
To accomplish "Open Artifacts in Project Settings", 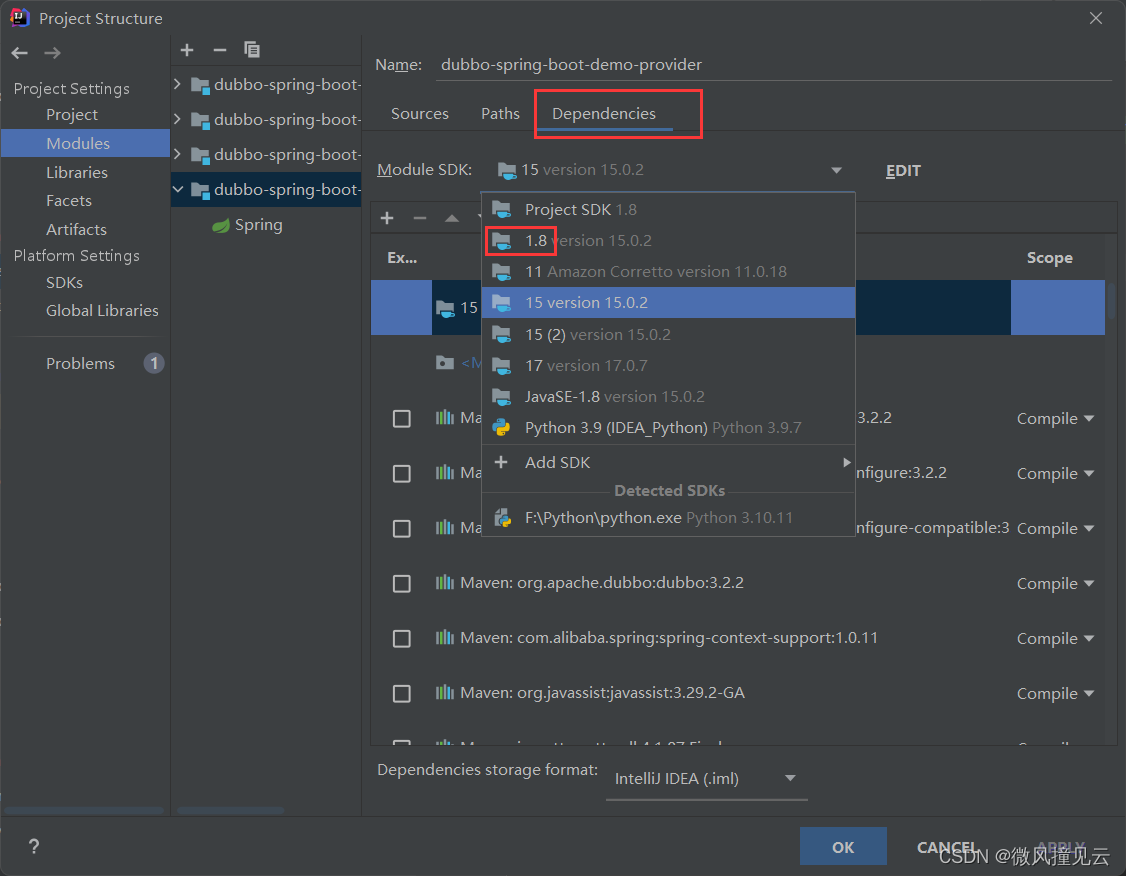I will (77, 230).
